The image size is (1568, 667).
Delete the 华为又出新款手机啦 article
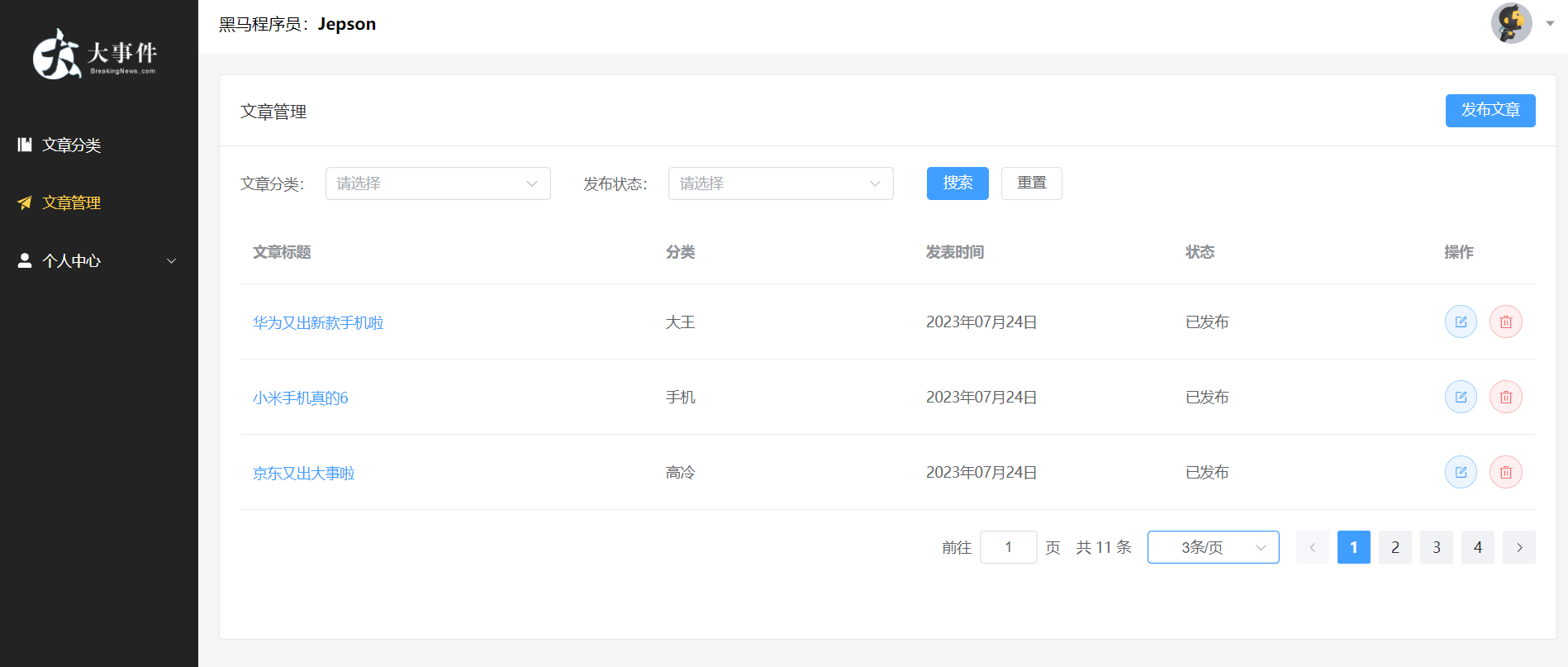click(x=1505, y=322)
